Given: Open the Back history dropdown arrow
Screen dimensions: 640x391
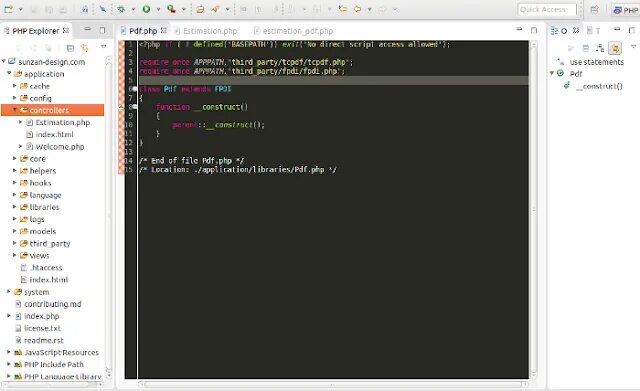Looking at the screenshot, I should 369,9.
